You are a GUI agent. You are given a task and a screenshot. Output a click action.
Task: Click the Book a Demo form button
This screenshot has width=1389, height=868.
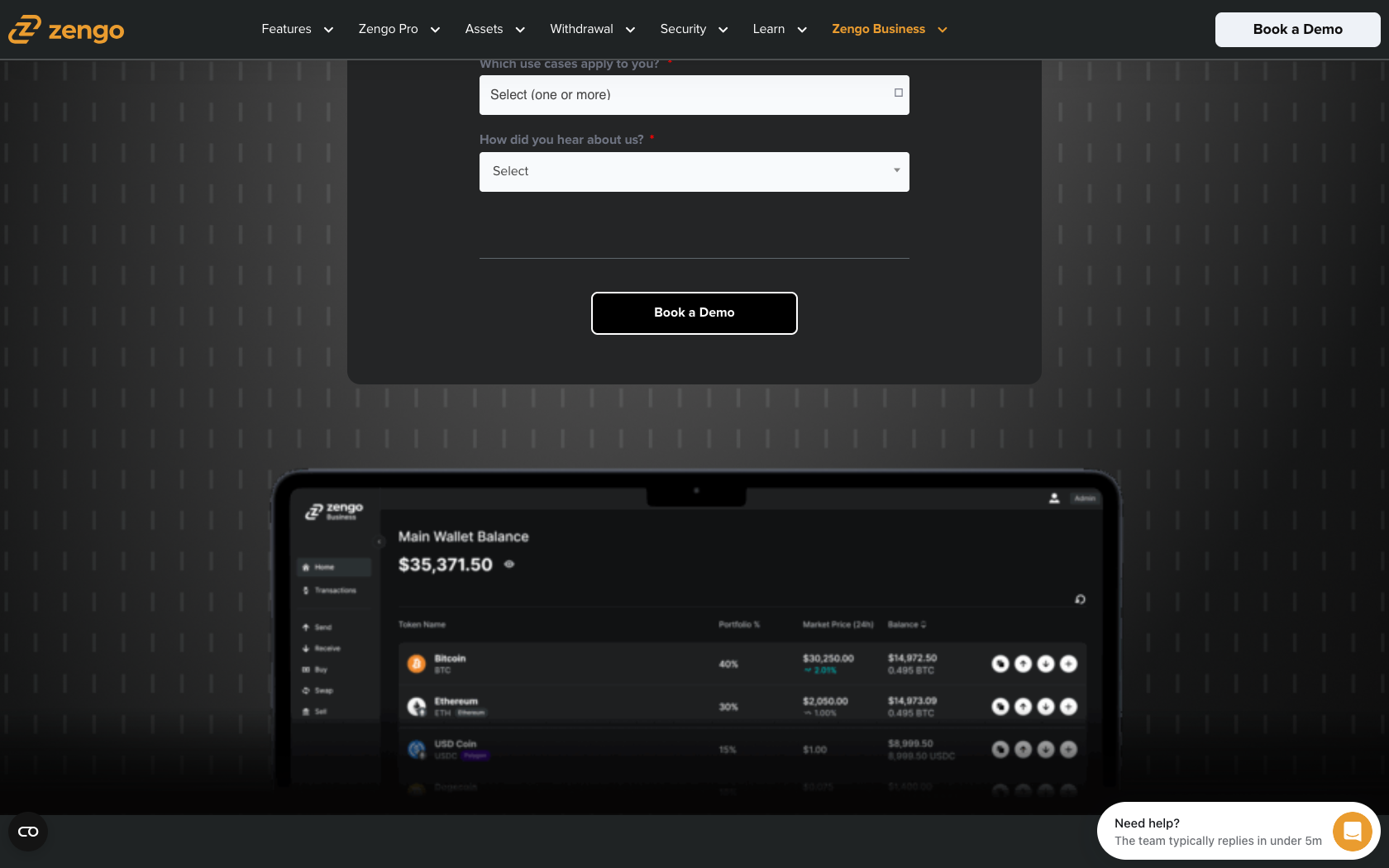(694, 312)
